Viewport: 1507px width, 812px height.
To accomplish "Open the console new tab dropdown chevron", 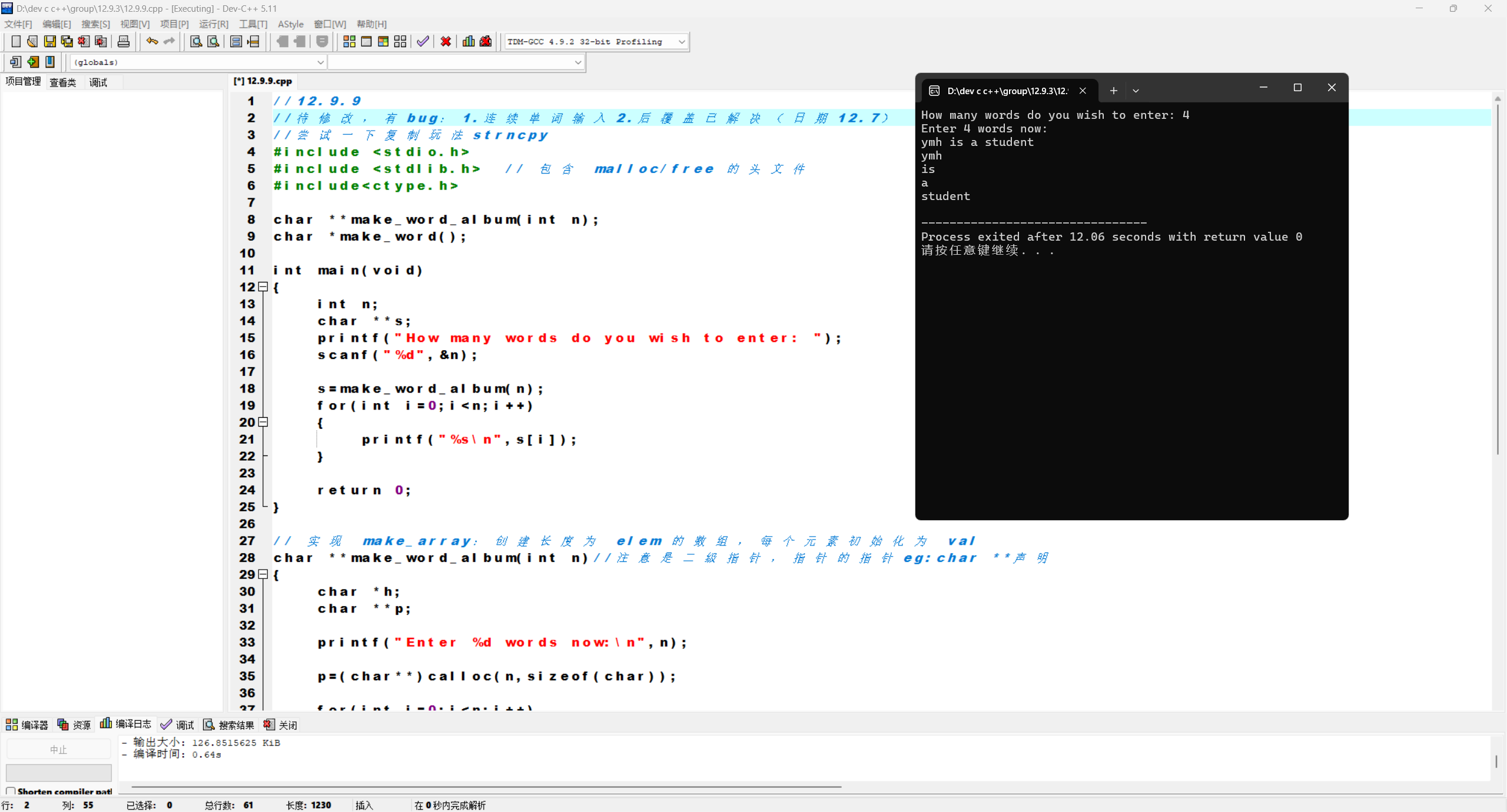I will point(1136,91).
